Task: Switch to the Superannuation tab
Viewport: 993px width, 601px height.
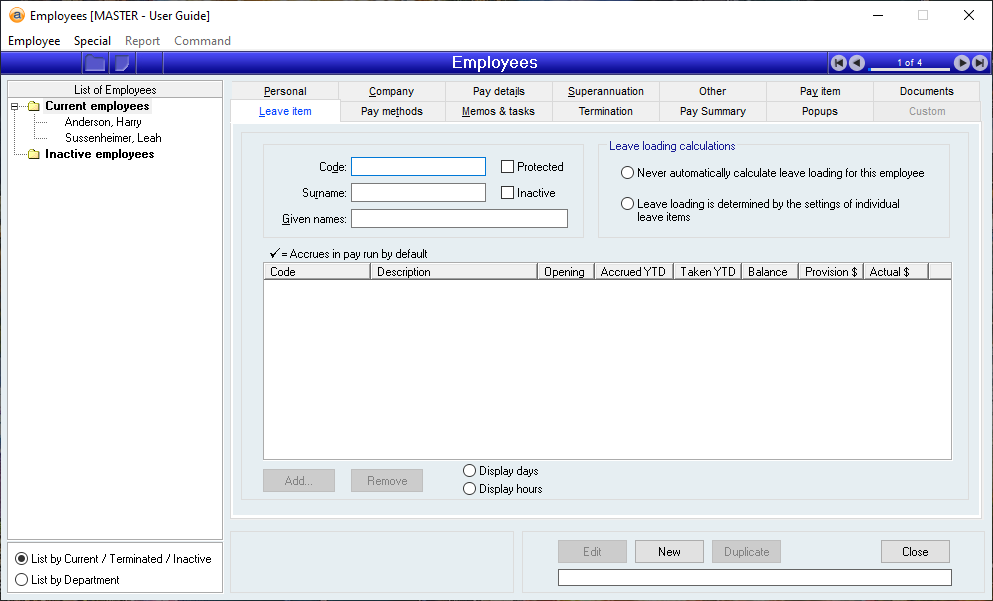Action: click(x=606, y=91)
